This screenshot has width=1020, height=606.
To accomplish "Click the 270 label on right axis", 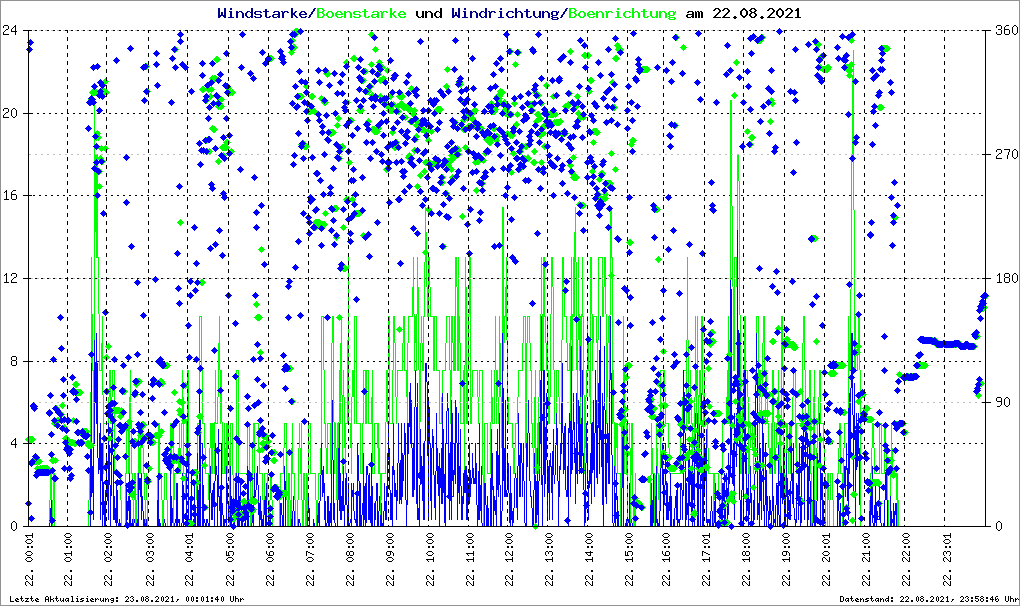I will click(x=1004, y=155).
